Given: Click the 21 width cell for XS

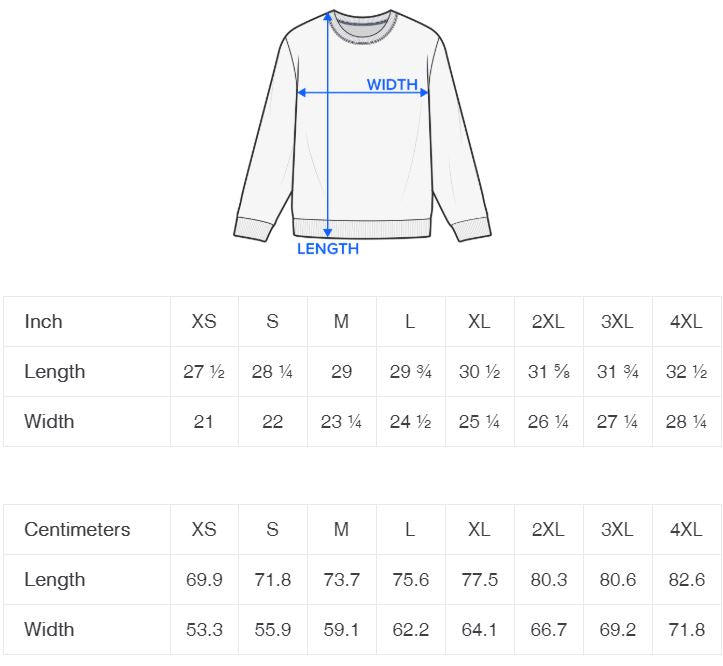Looking at the screenshot, I should (x=204, y=422).
